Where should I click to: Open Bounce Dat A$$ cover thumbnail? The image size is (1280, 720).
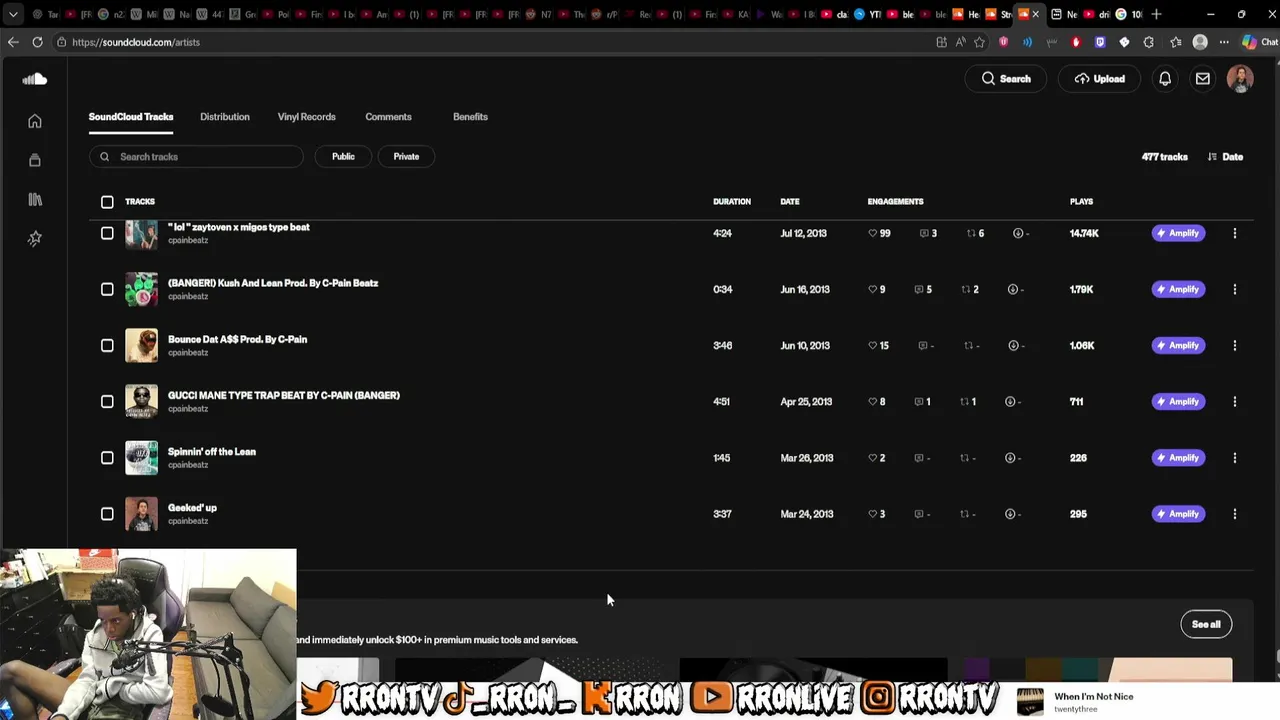(141, 345)
